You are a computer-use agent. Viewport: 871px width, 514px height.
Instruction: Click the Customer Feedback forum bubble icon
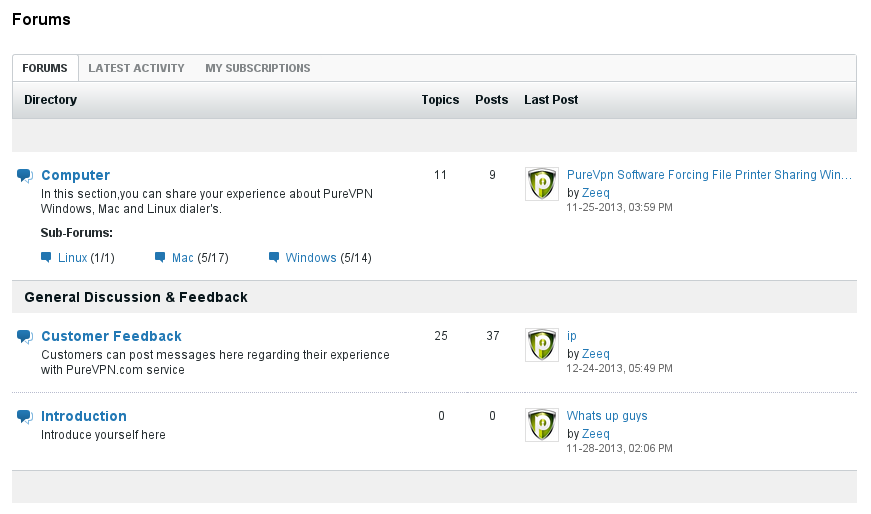point(25,337)
